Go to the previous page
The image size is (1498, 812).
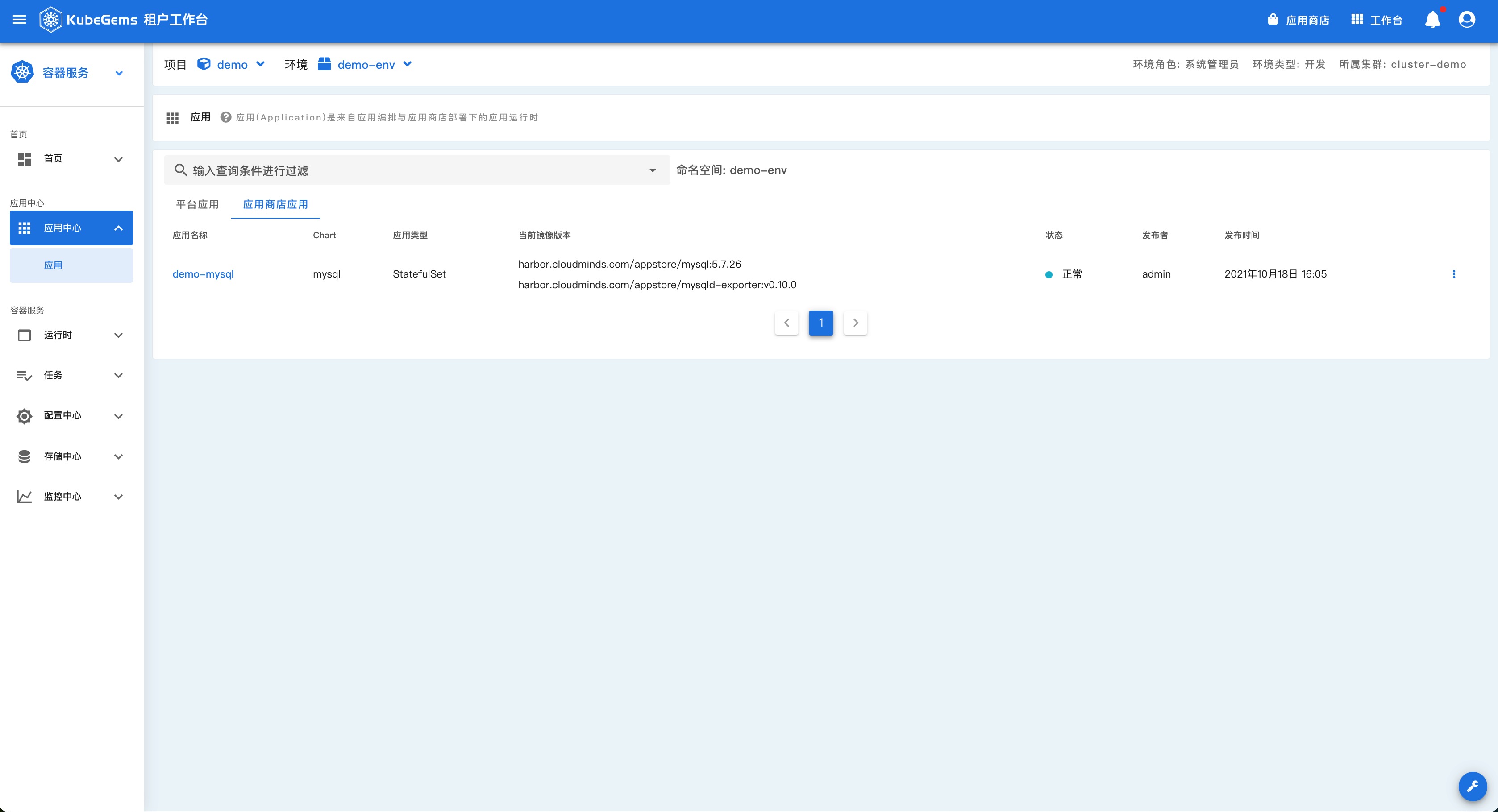pyautogui.click(x=787, y=323)
